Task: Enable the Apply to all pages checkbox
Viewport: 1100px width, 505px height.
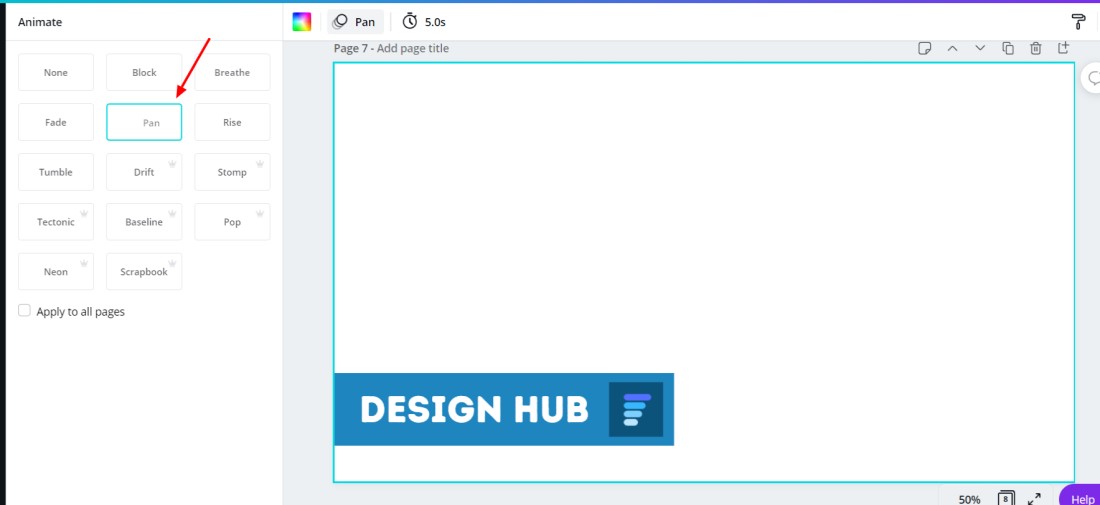Action: [x=25, y=311]
